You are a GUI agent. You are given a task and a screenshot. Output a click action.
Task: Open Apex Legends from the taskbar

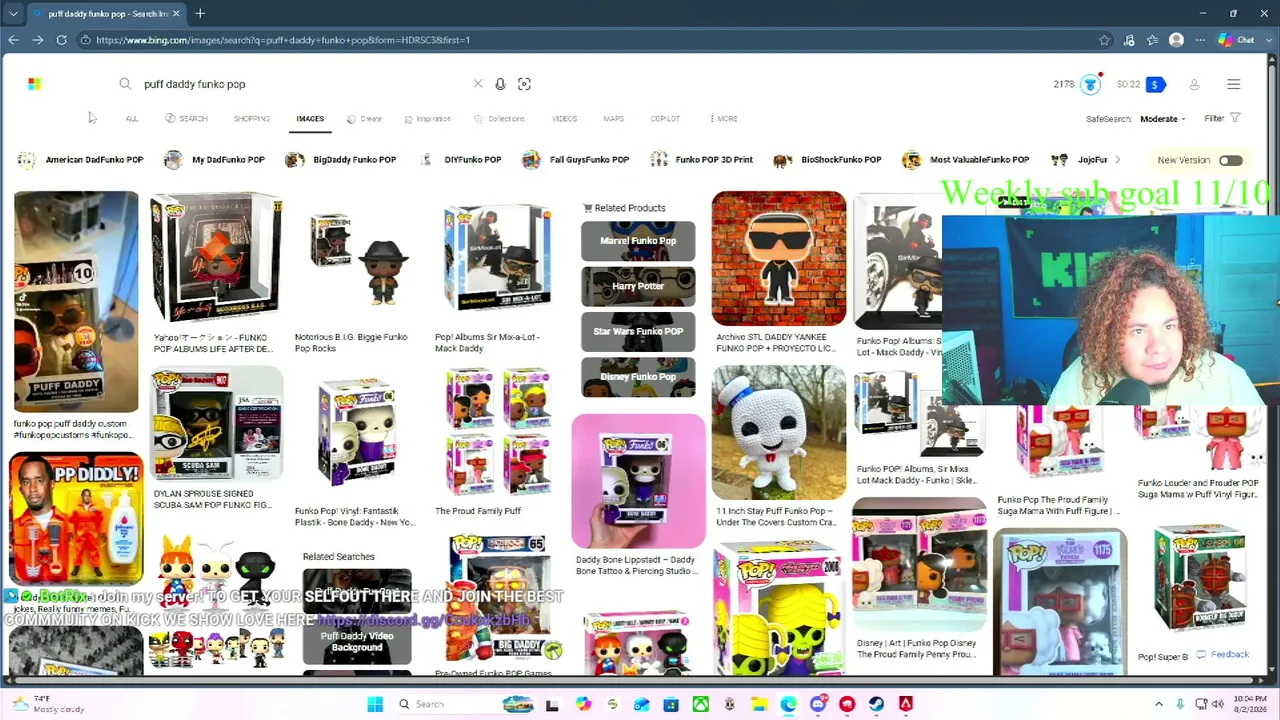906,704
